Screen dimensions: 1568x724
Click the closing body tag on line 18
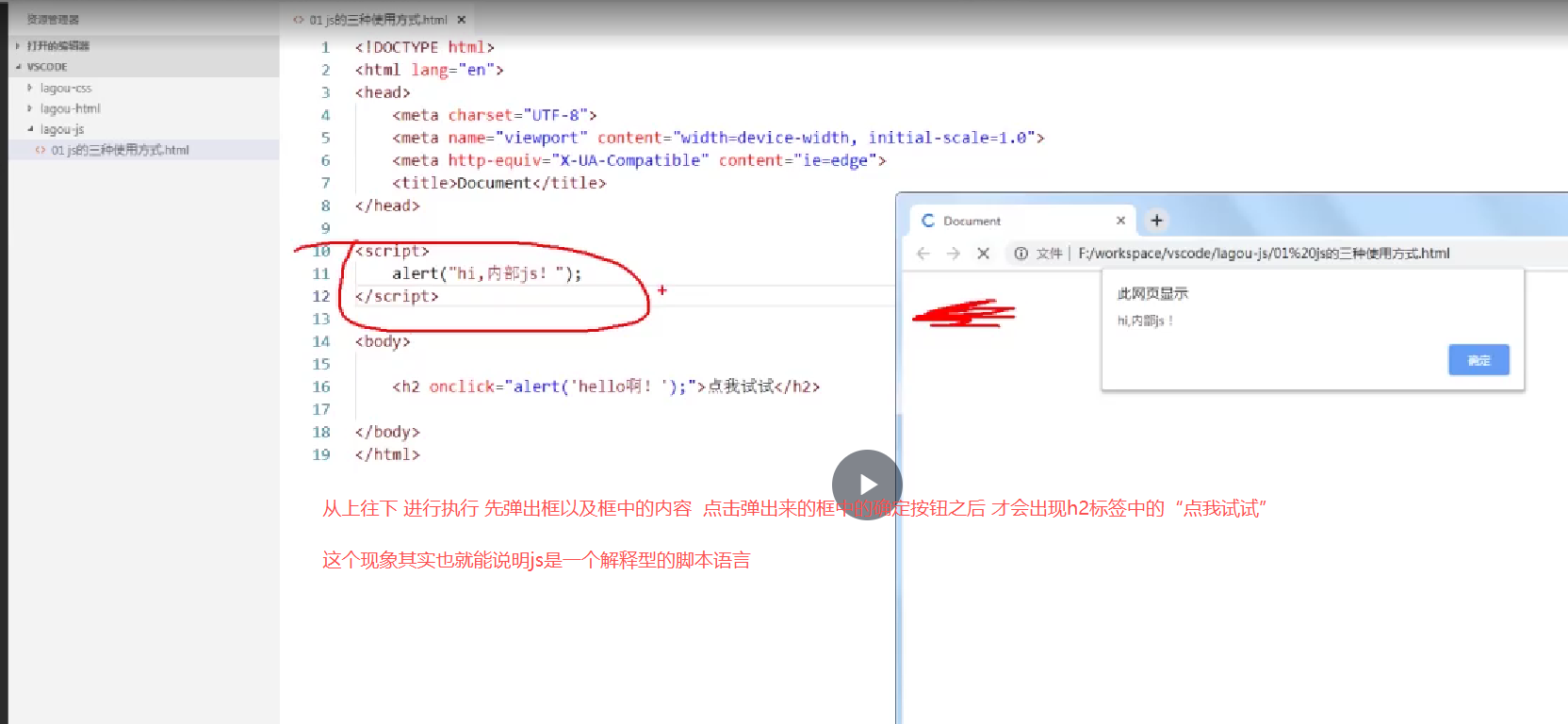(387, 432)
